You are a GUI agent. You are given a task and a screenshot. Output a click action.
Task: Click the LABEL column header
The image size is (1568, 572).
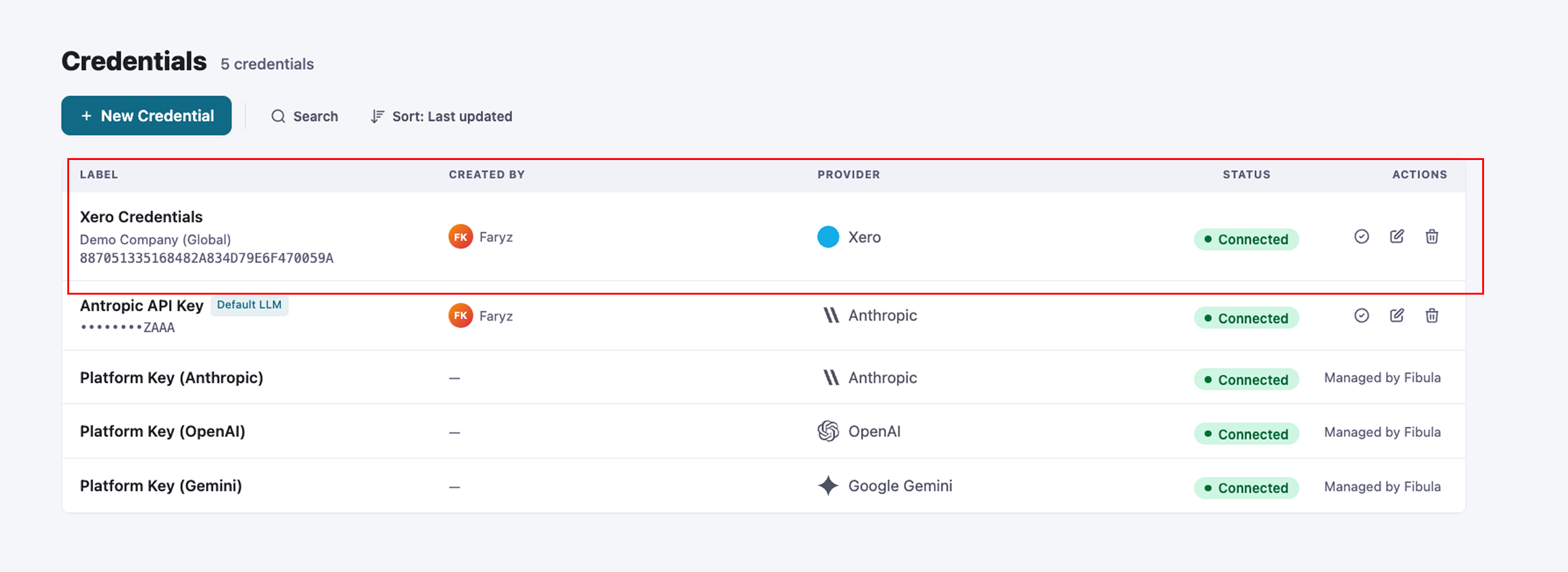tap(99, 175)
